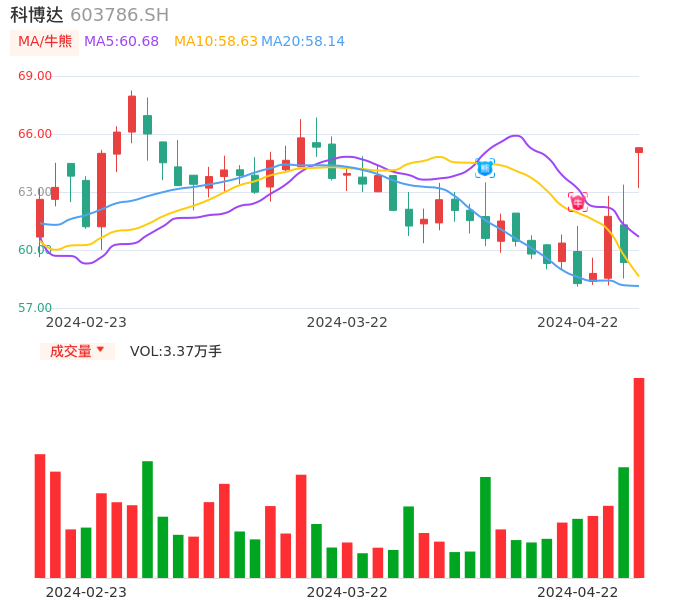686x606 pixels.
Task: Click the 2024-02-23 date on price axis
Action: point(86,322)
